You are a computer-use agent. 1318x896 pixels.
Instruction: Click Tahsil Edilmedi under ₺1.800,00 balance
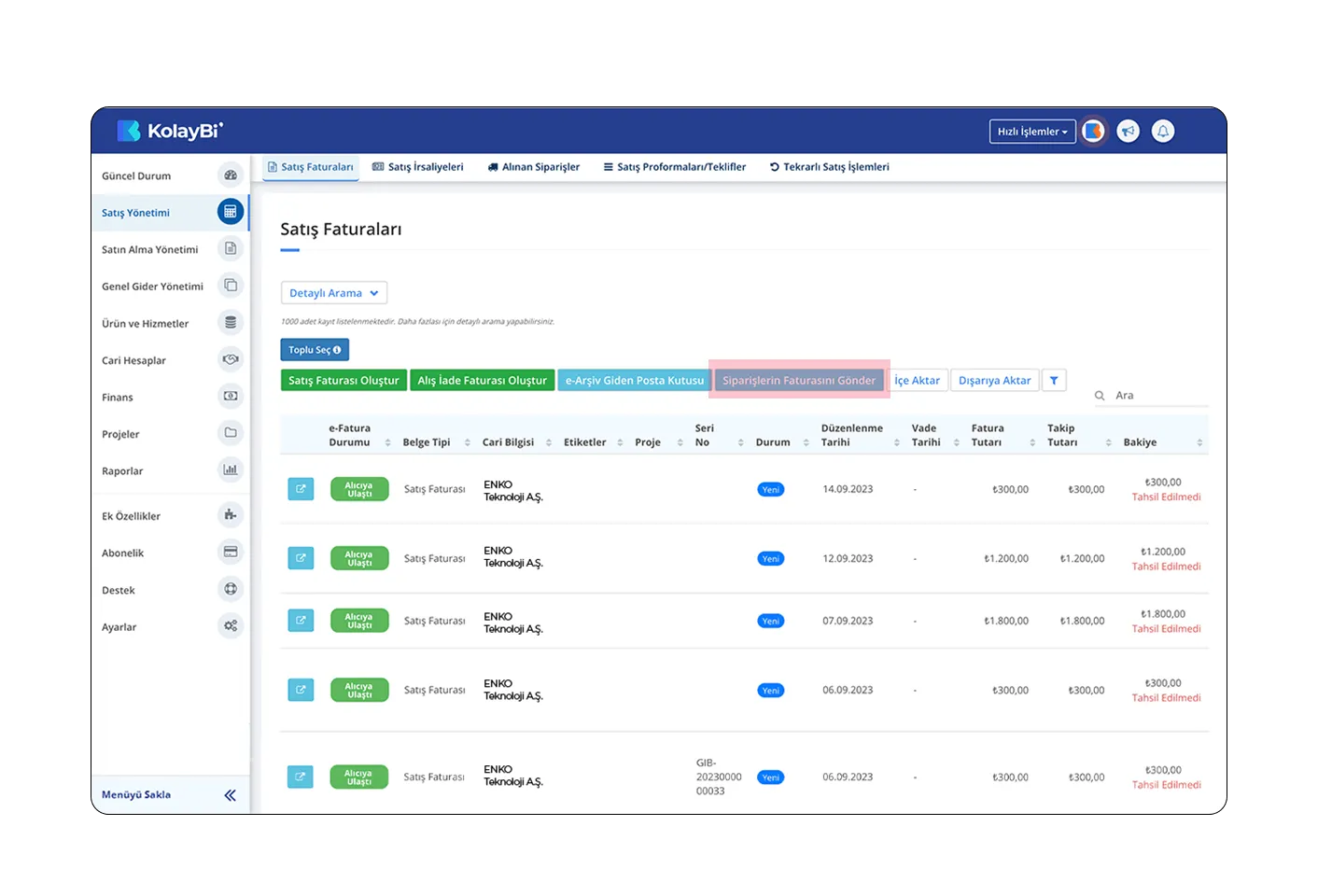pyautogui.click(x=1167, y=629)
